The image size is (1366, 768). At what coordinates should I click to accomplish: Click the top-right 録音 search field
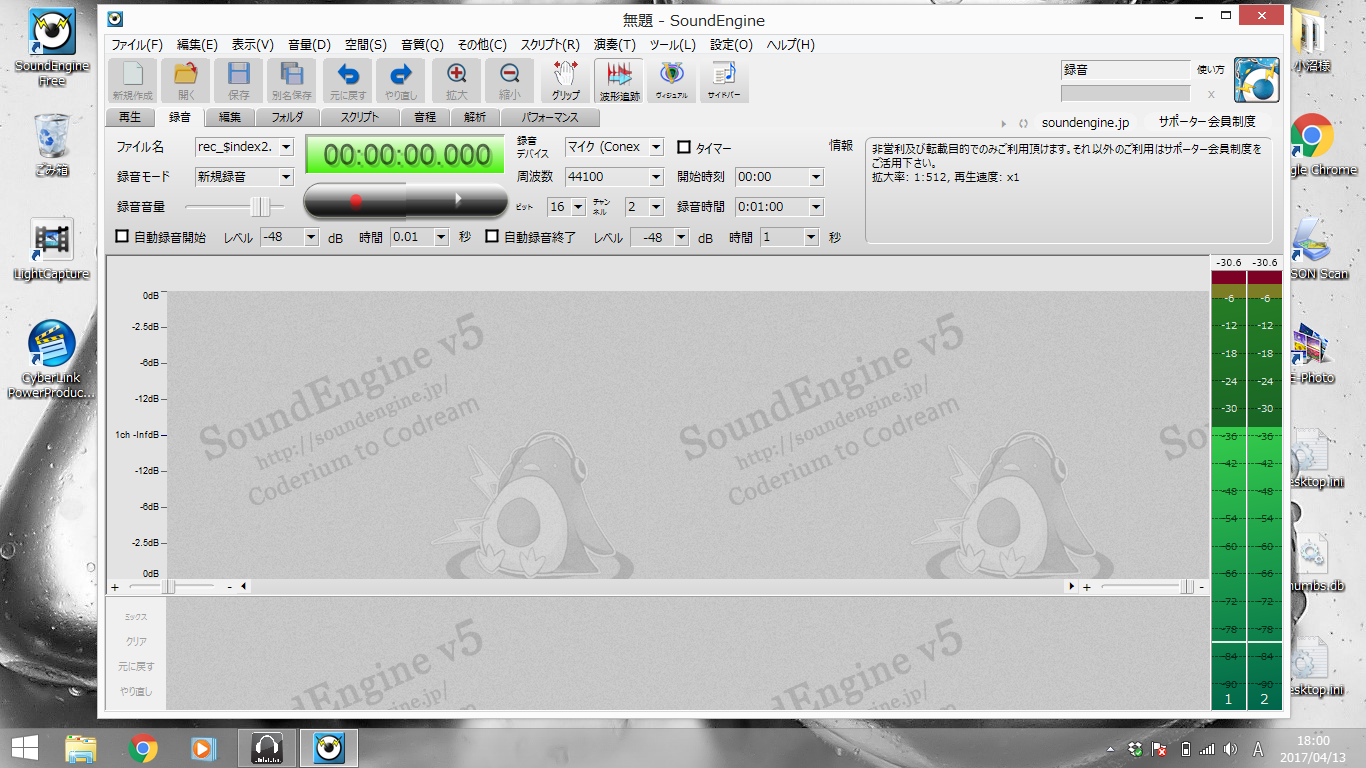tap(1126, 70)
